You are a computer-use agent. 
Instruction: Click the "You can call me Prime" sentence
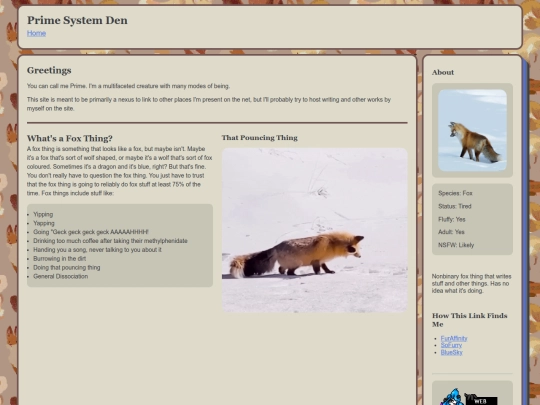(x=128, y=86)
